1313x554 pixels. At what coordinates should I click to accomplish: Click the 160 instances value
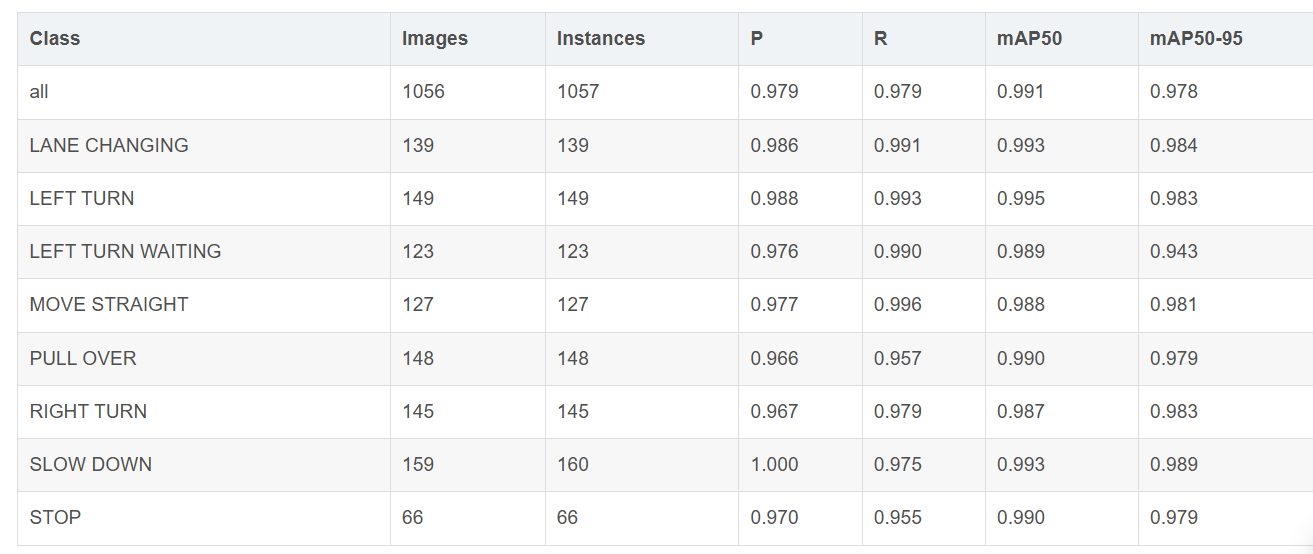point(573,464)
